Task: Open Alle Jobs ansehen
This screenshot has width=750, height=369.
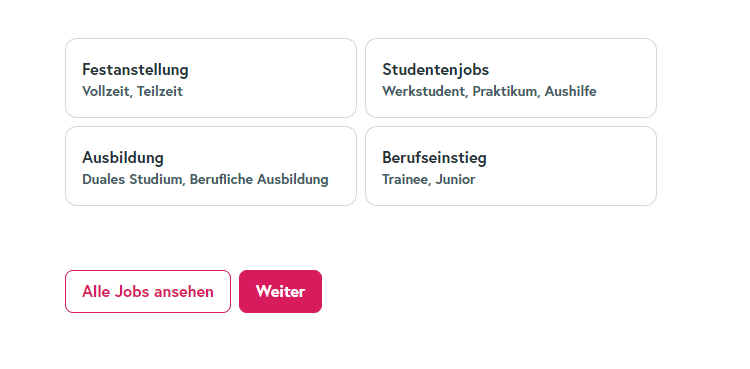Action: [148, 291]
